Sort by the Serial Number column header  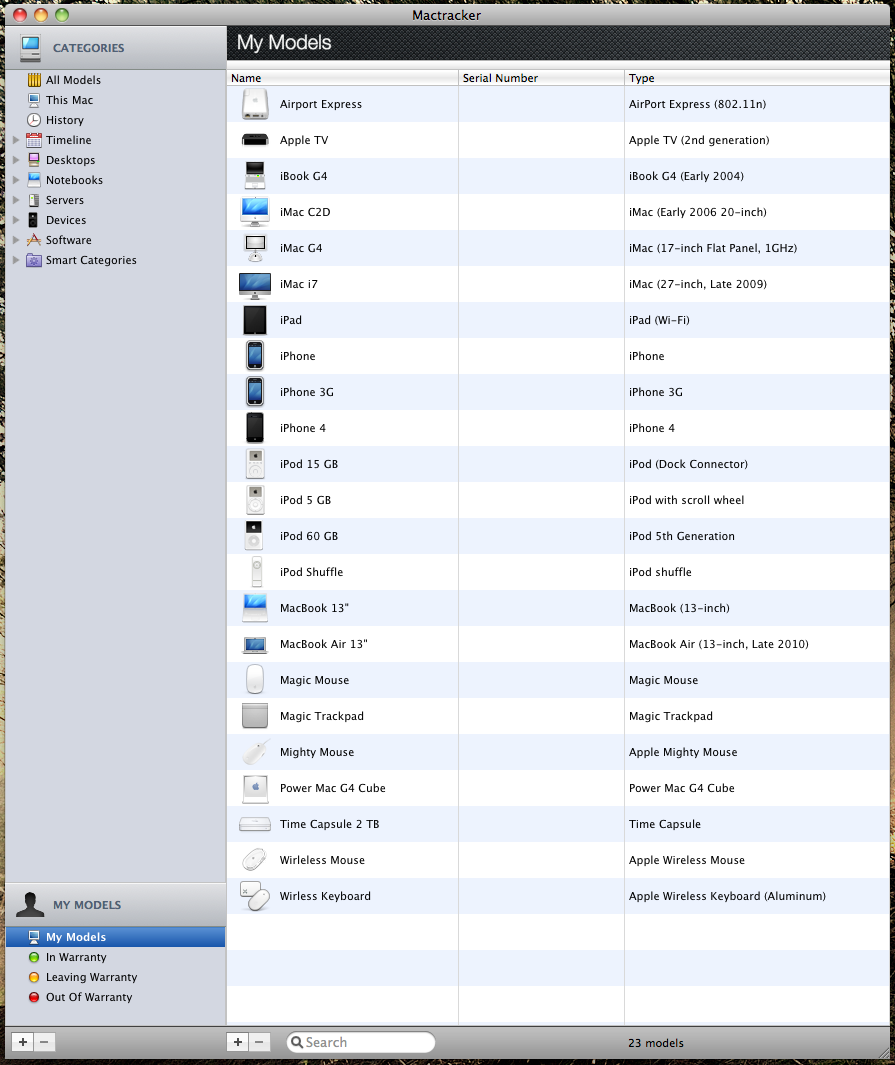(x=541, y=78)
